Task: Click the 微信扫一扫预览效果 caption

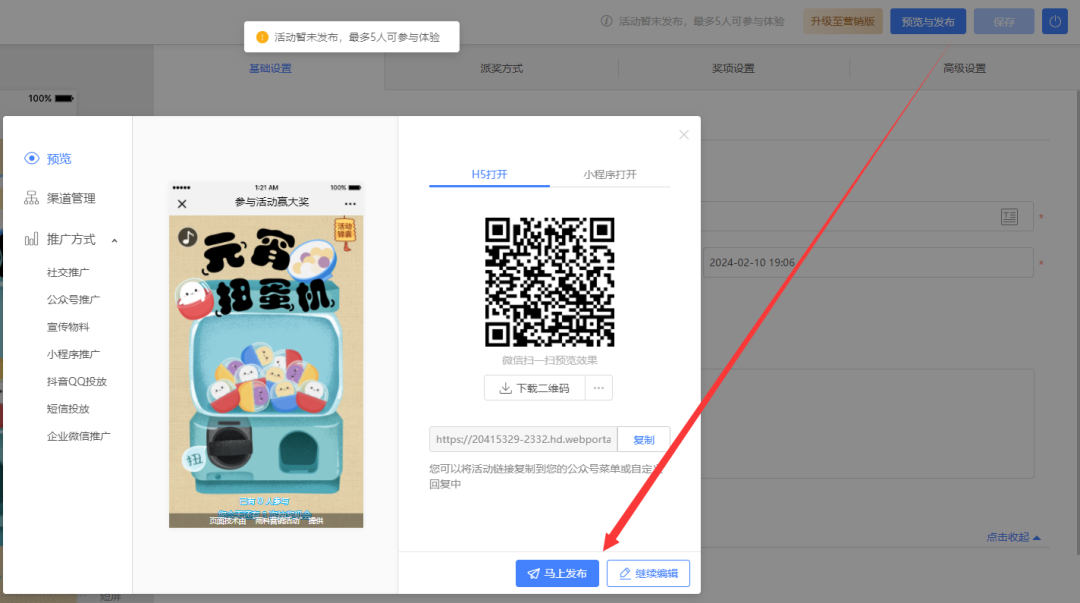Action: [549, 360]
